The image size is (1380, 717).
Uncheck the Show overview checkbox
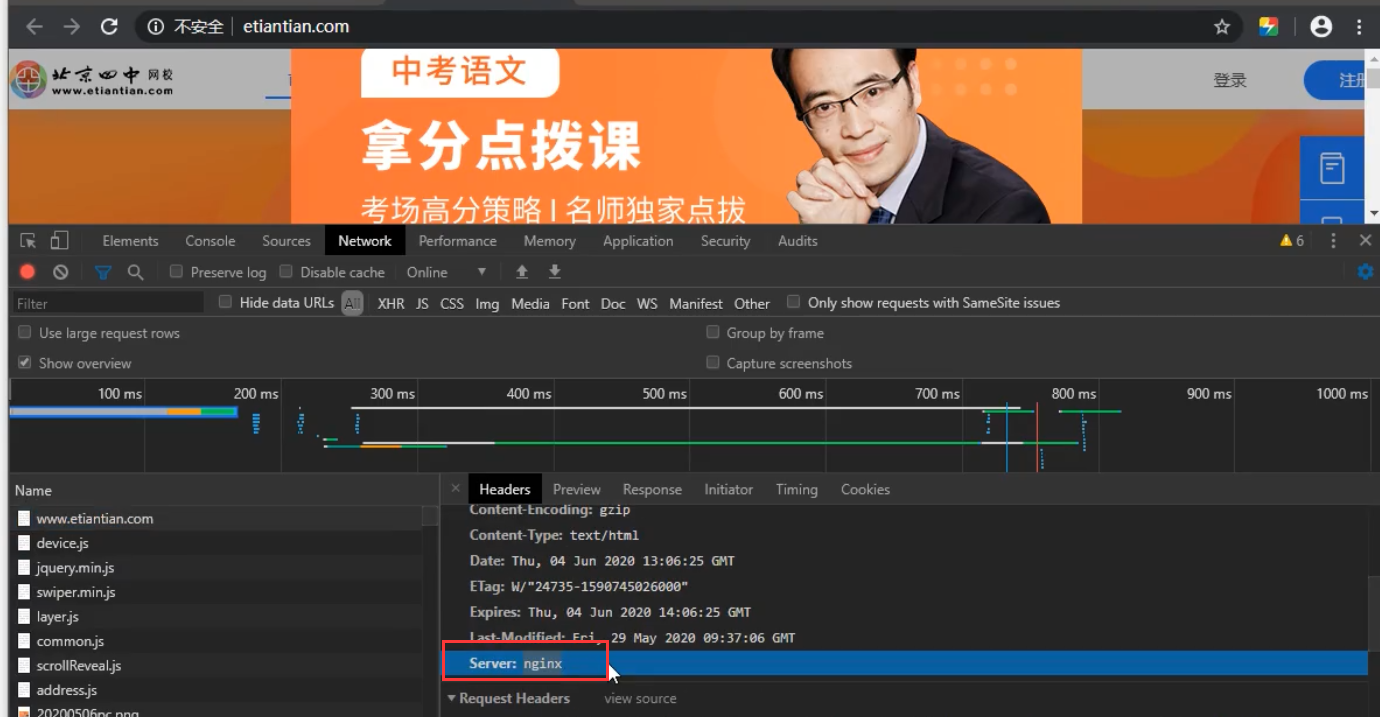pos(25,363)
